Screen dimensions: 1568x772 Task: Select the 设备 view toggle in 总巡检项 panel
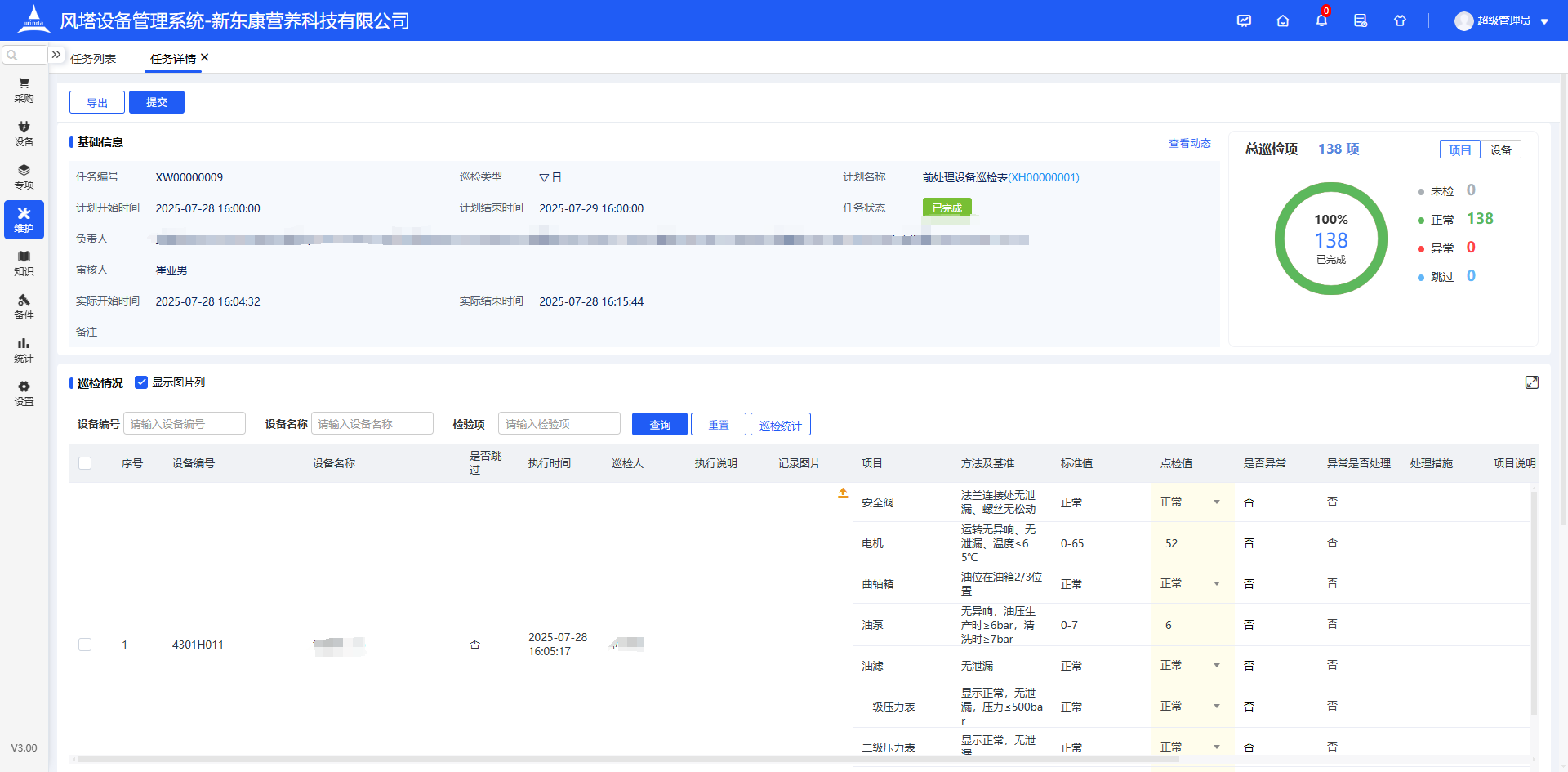[1501, 149]
